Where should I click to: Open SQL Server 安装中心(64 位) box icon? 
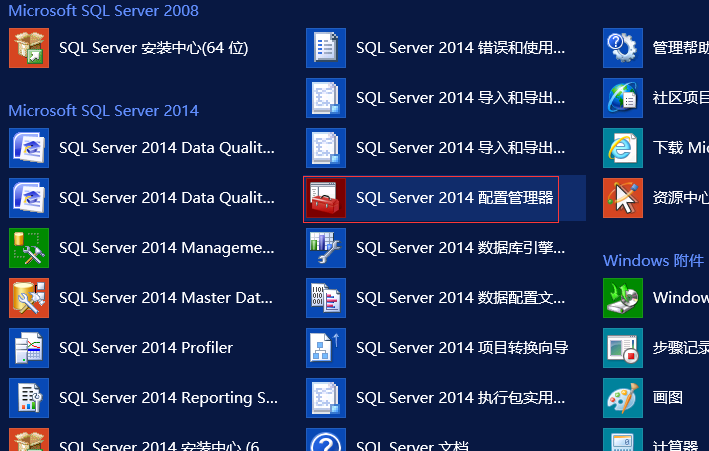click(x=29, y=48)
